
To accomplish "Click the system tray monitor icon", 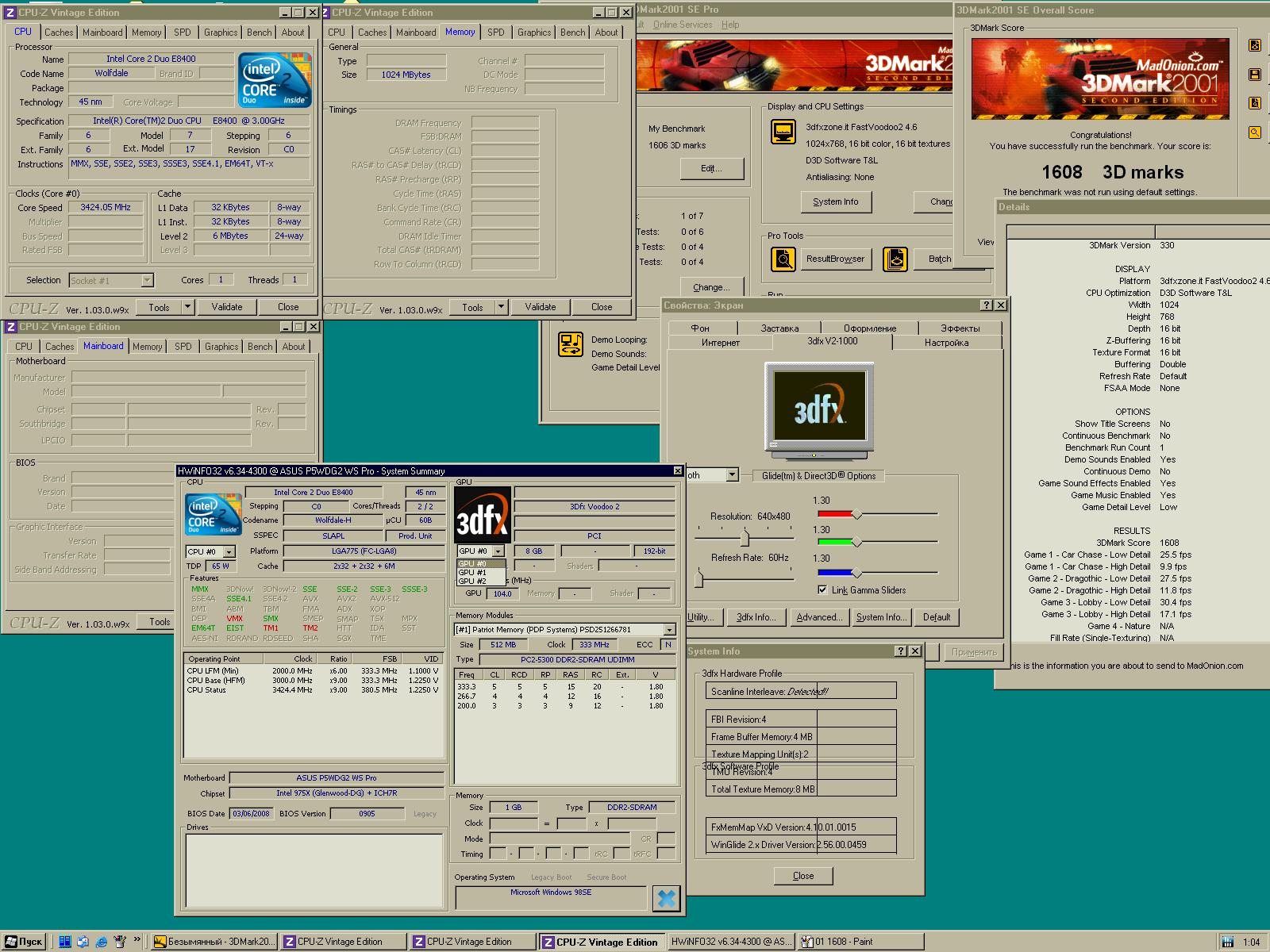I will click(x=1228, y=942).
